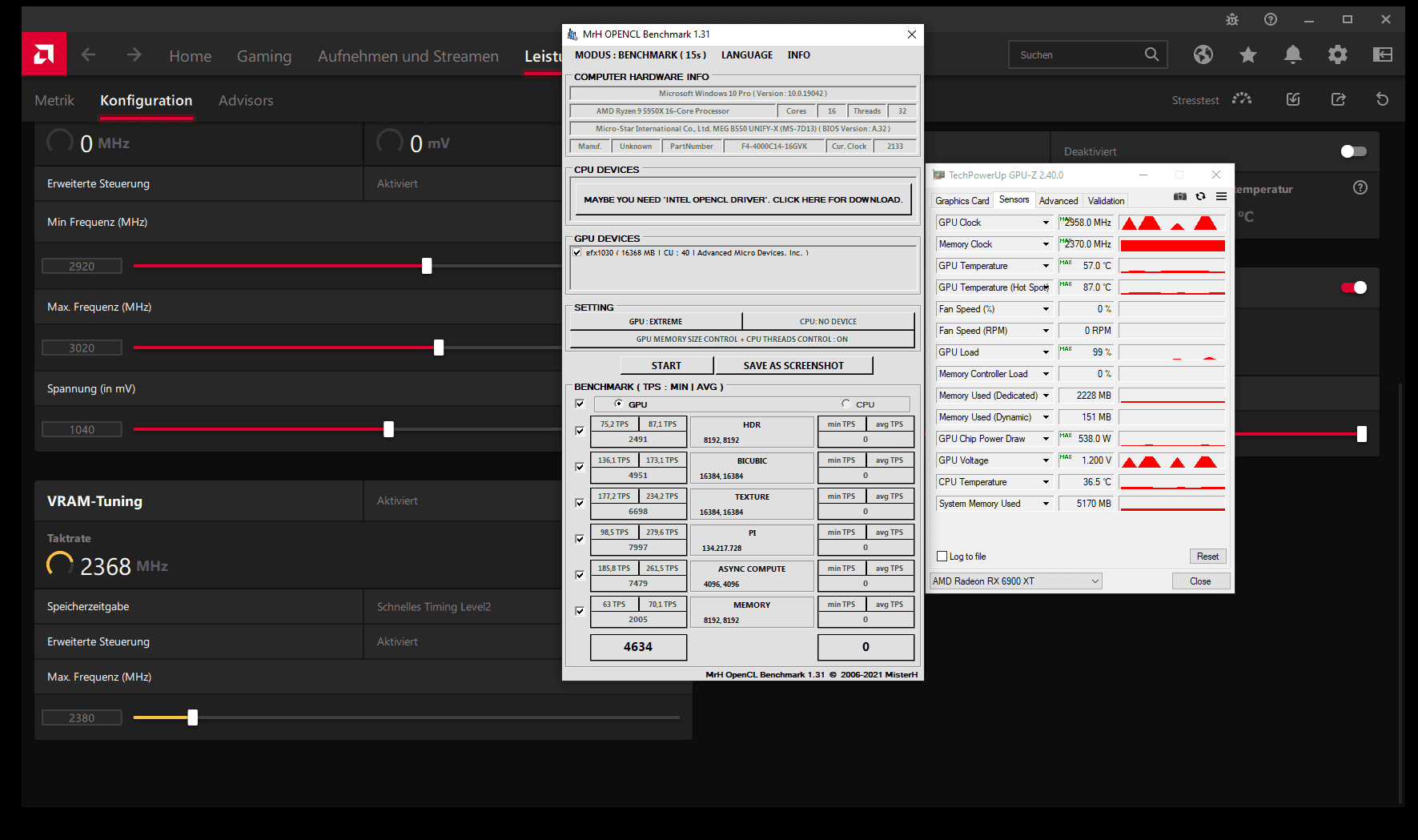Click the Max. Frequenz value box 3020
The height and width of the screenshot is (840, 1418).
pyautogui.click(x=82, y=348)
